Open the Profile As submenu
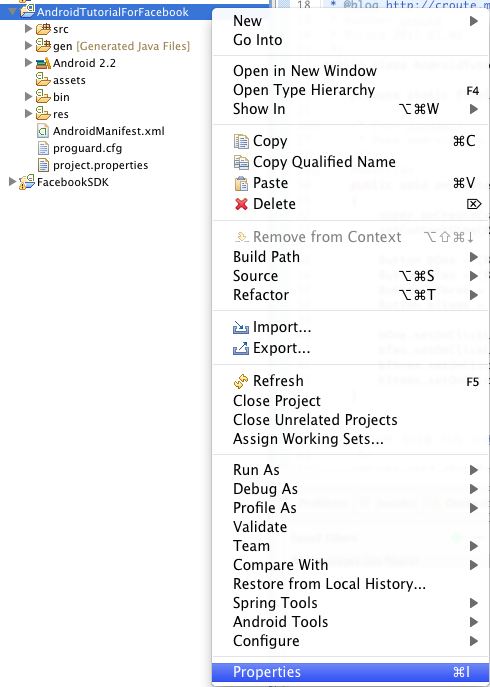 click(x=351, y=508)
